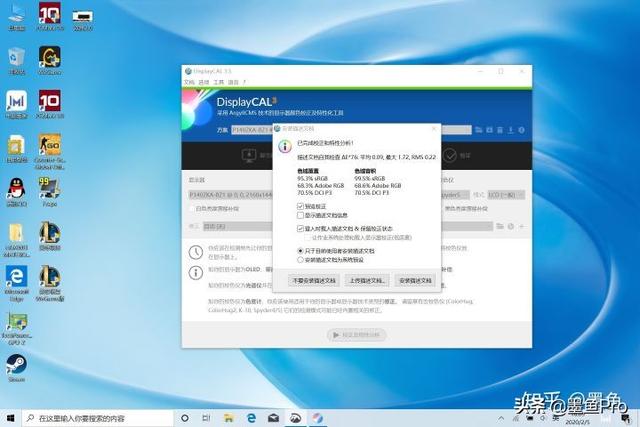Image resolution: width=640 pixels, height=427 pixels.
Task: Open the display device dropdown
Action: pos(231,195)
